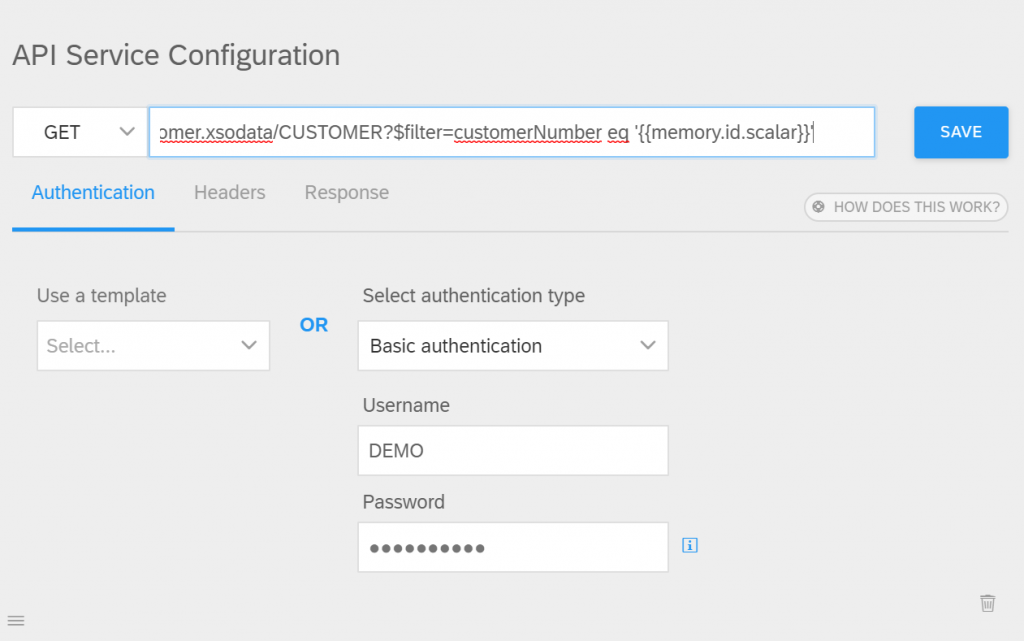Screen dimensions: 1024x641
Task: Go to the Response tab
Action: (x=347, y=193)
